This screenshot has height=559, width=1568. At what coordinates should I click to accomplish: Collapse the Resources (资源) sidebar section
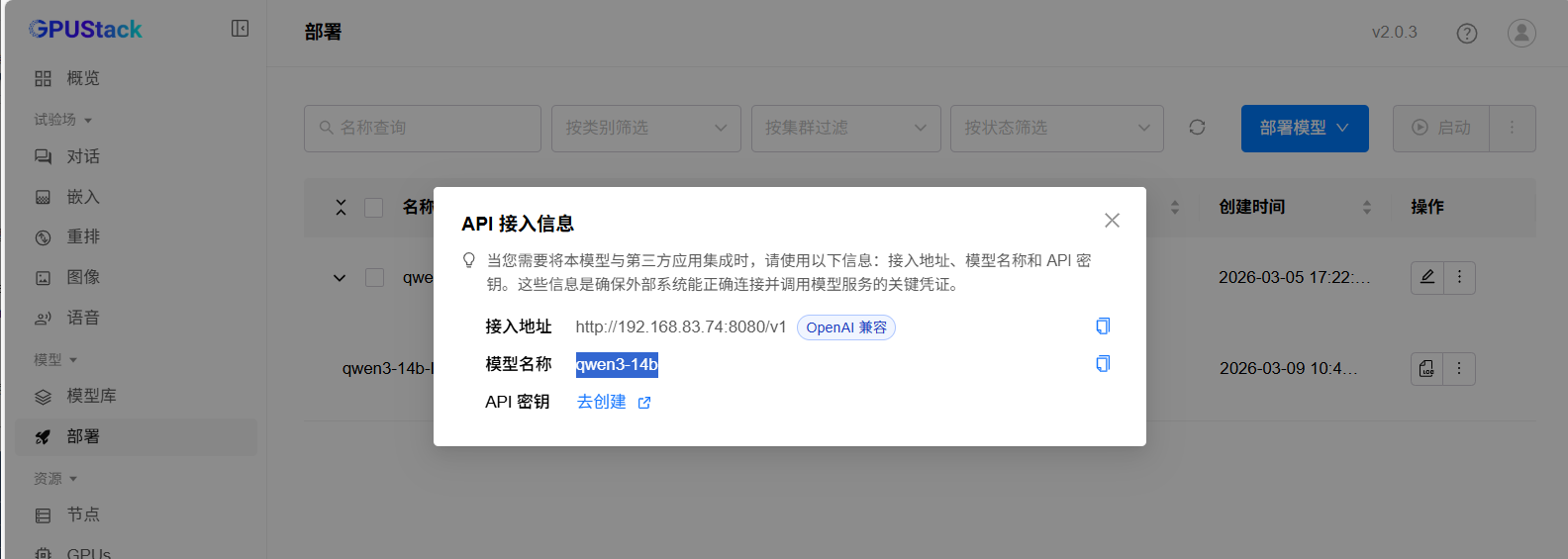point(55,478)
